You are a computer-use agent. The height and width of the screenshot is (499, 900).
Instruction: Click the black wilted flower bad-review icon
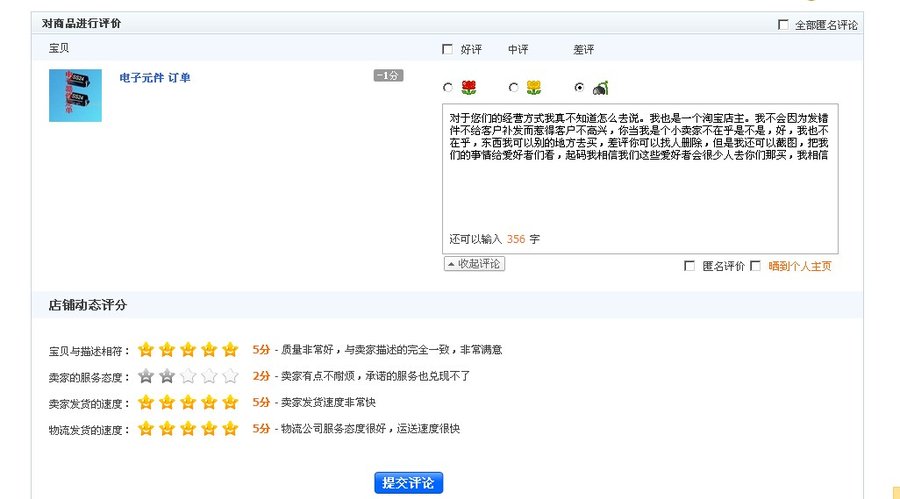(600, 88)
